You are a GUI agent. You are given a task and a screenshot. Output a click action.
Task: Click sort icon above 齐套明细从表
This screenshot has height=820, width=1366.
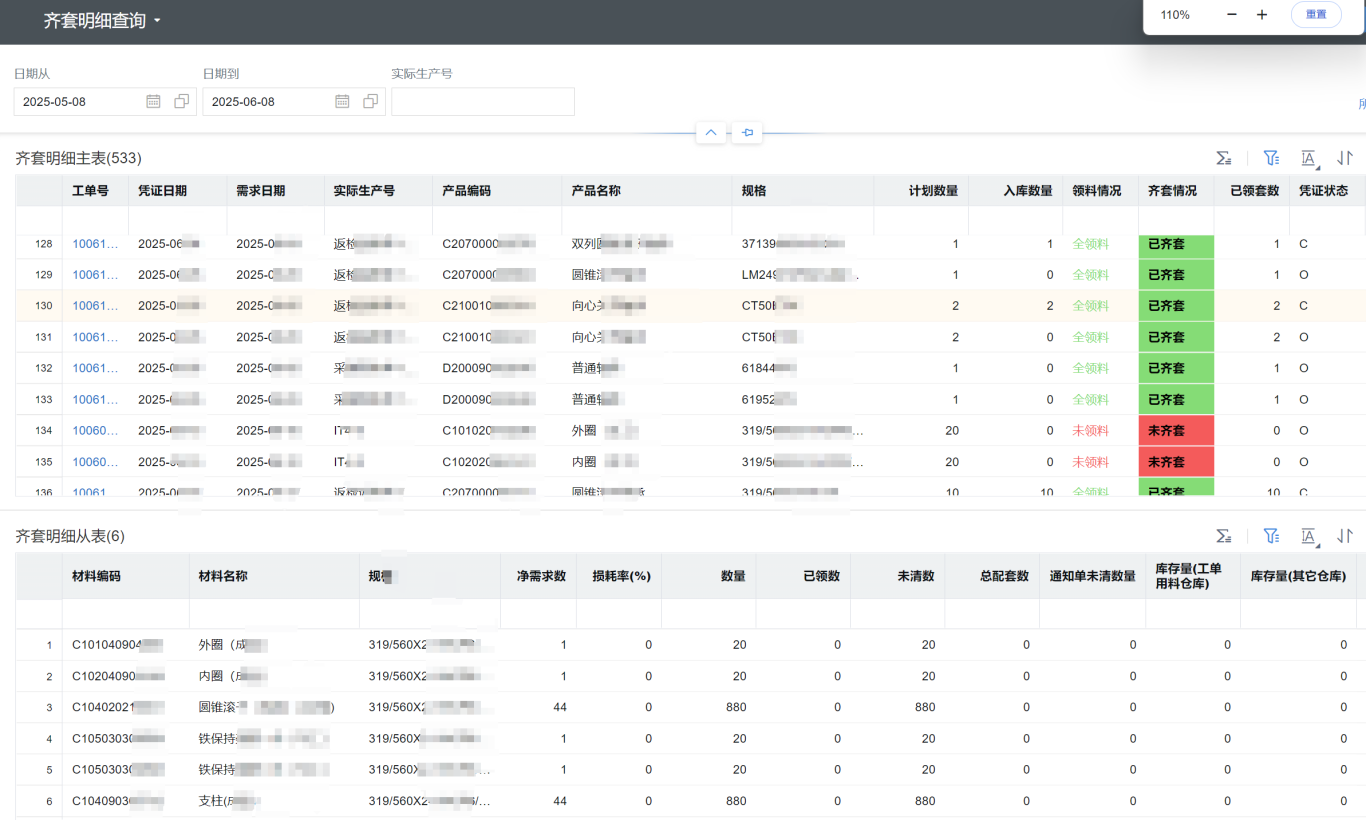[x=1345, y=536]
